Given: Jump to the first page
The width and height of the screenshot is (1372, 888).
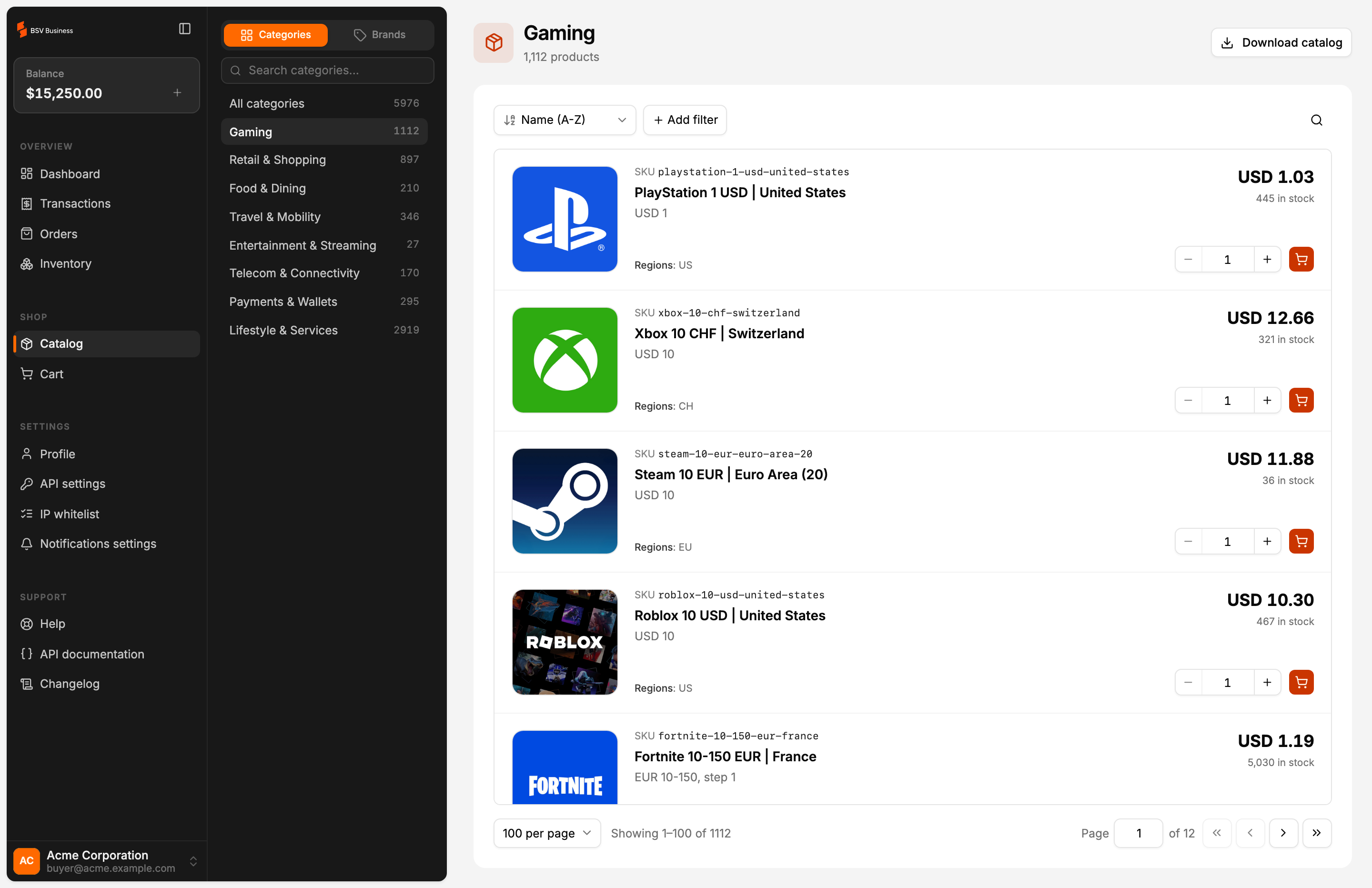Looking at the screenshot, I should pos(1216,833).
